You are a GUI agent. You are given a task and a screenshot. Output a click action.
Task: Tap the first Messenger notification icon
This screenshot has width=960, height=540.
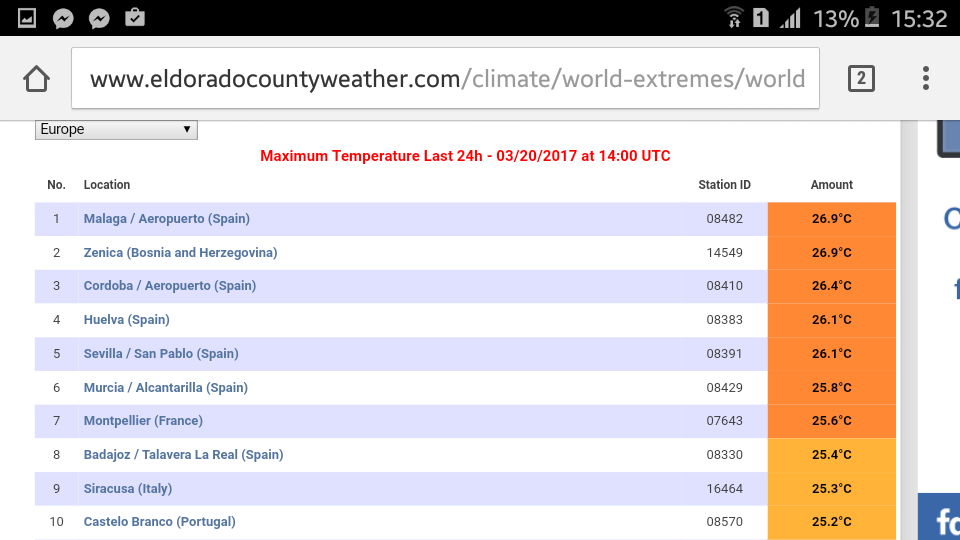62,18
